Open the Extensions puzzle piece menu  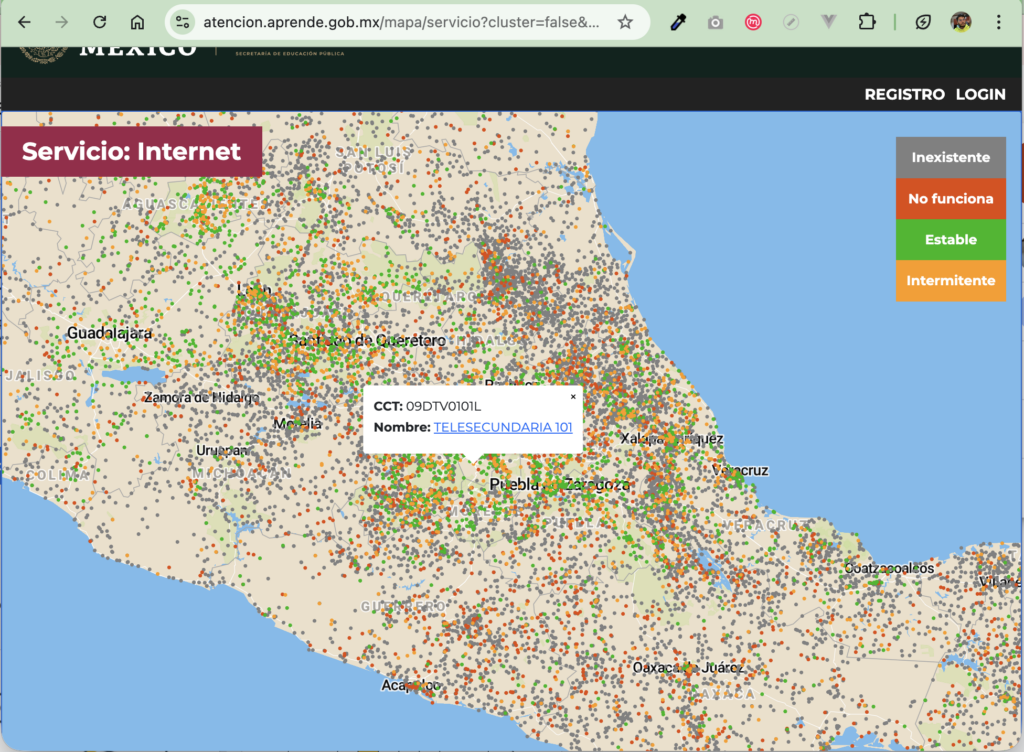[x=866, y=22]
